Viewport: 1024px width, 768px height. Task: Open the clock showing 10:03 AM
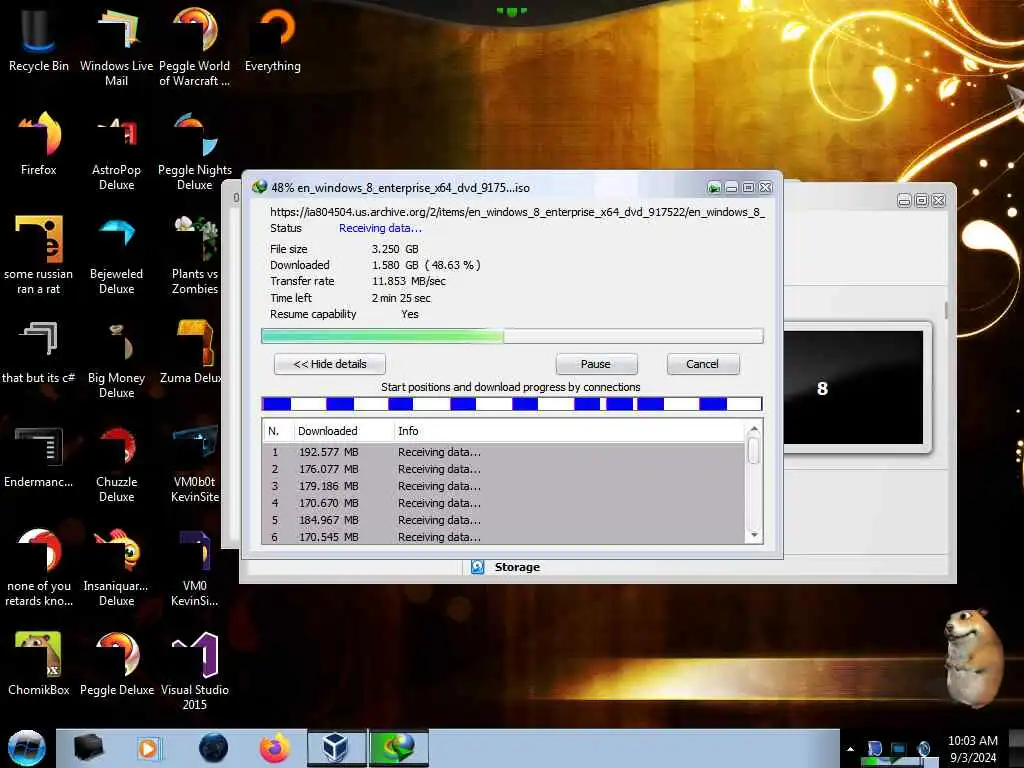pyautogui.click(x=972, y=749)
